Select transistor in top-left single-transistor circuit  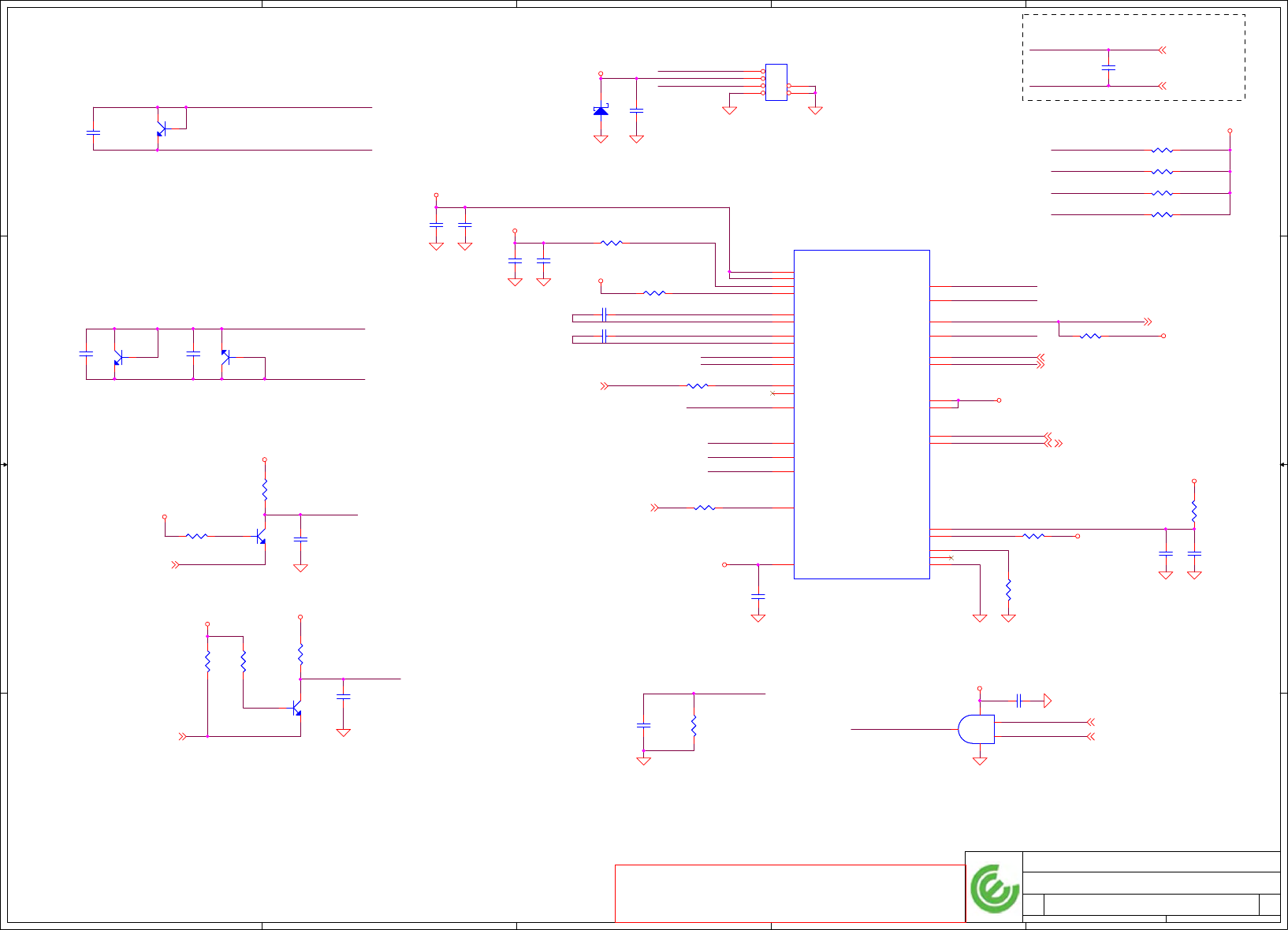tap(161, 128)
